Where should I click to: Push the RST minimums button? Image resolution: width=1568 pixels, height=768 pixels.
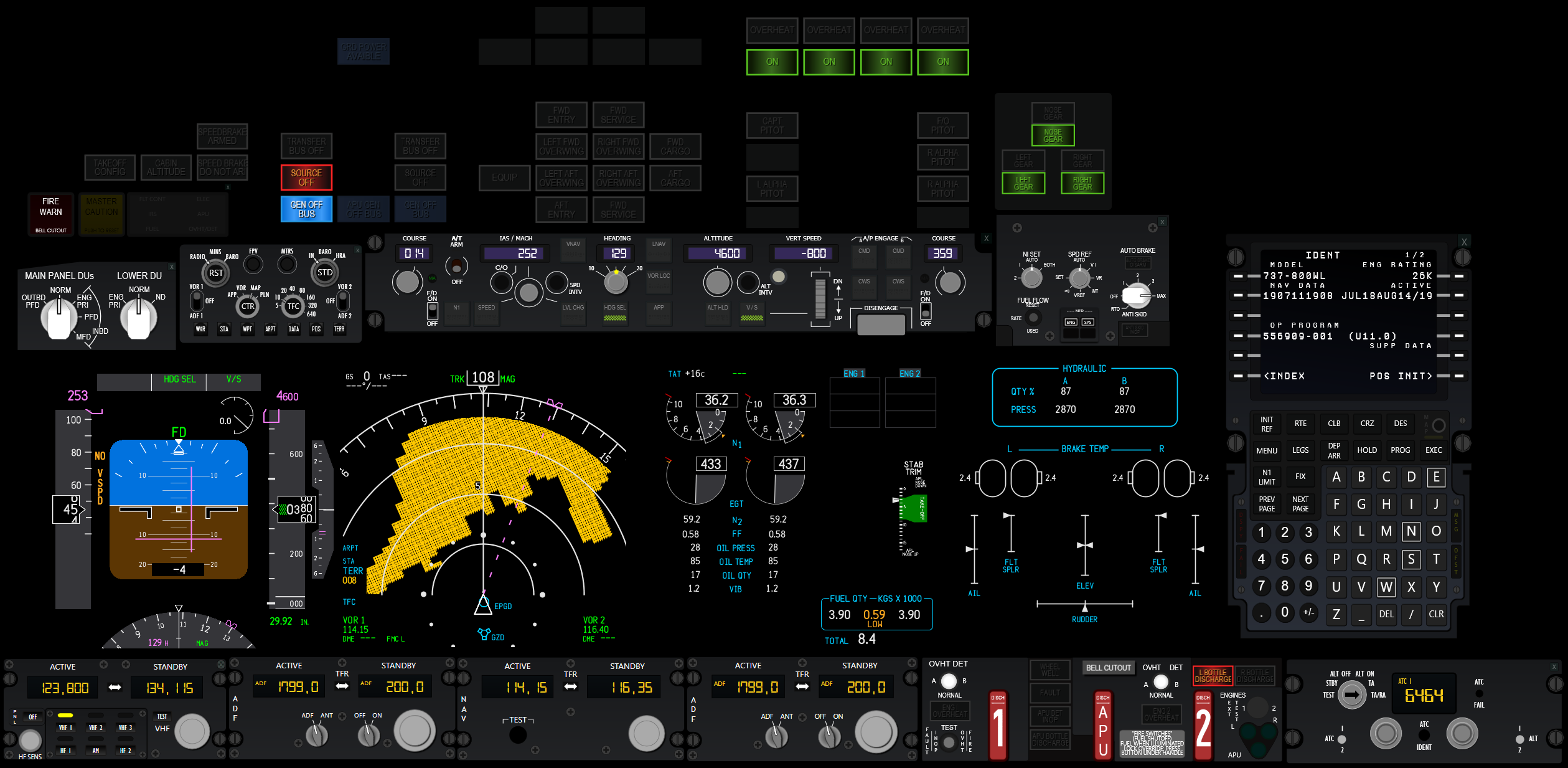coord(215,273)
